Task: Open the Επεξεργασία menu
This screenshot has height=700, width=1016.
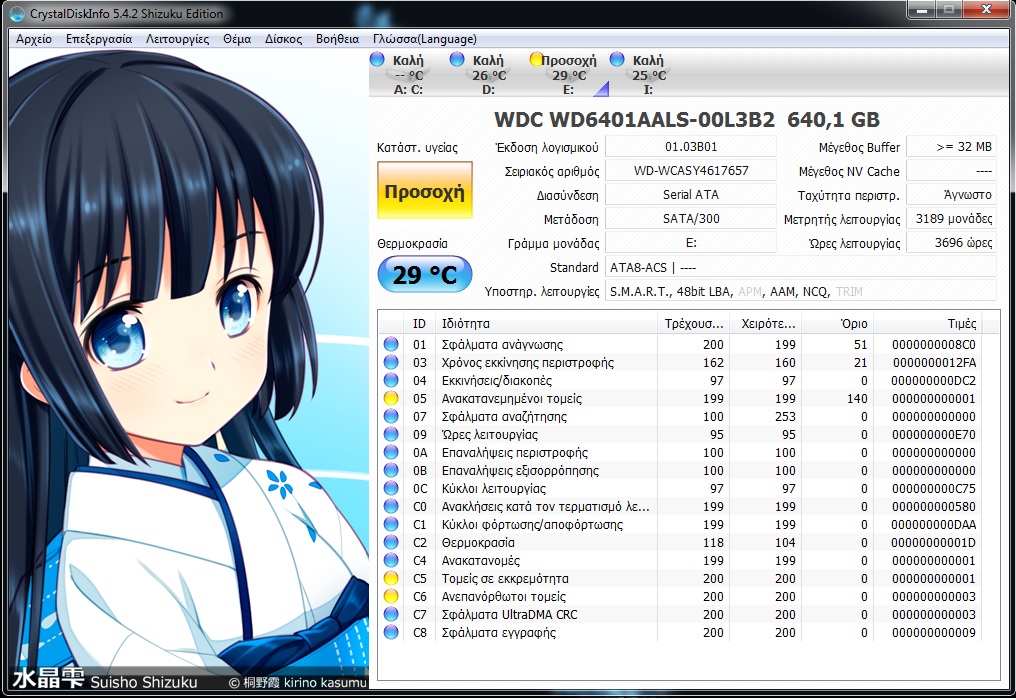Action: (98, 39)
